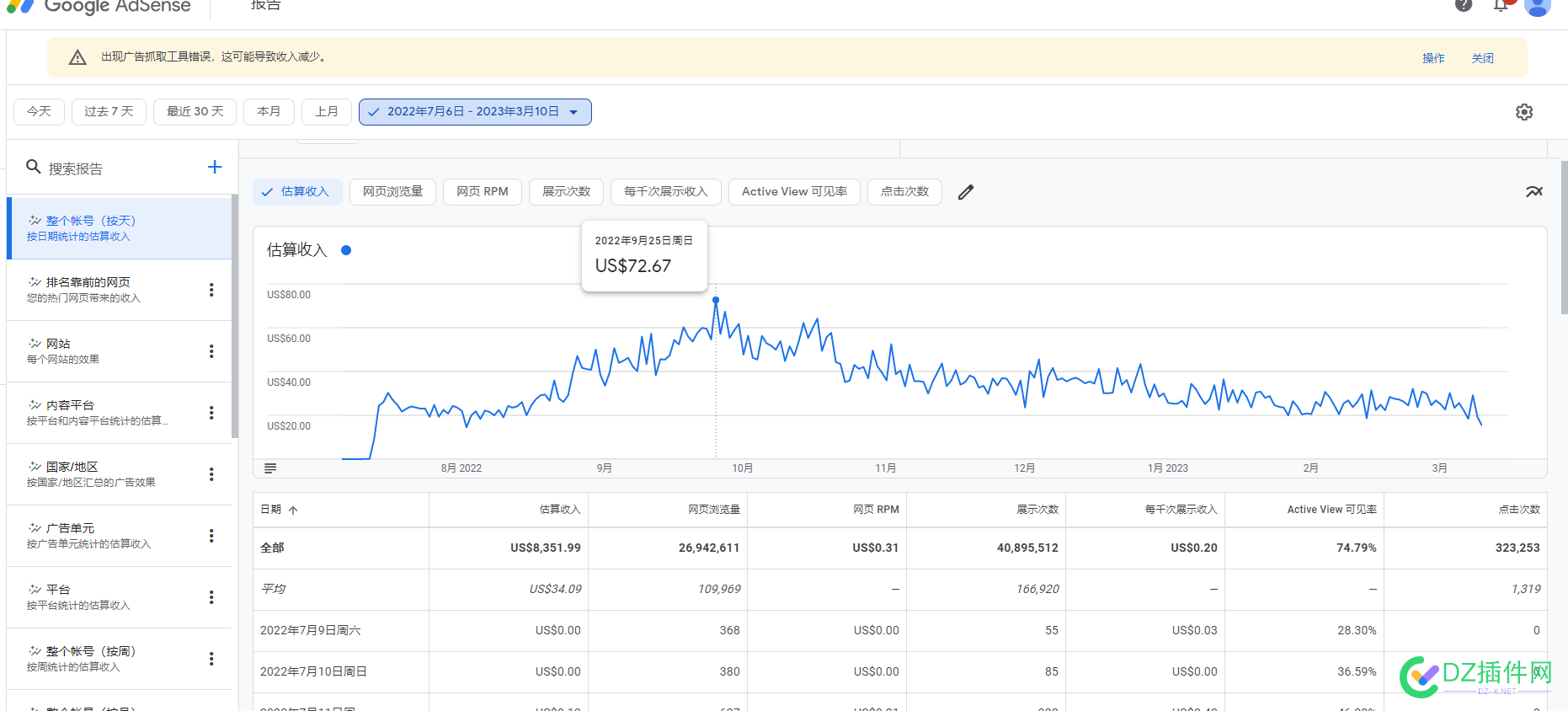Toggle 展示次数 metric chip

566,192
